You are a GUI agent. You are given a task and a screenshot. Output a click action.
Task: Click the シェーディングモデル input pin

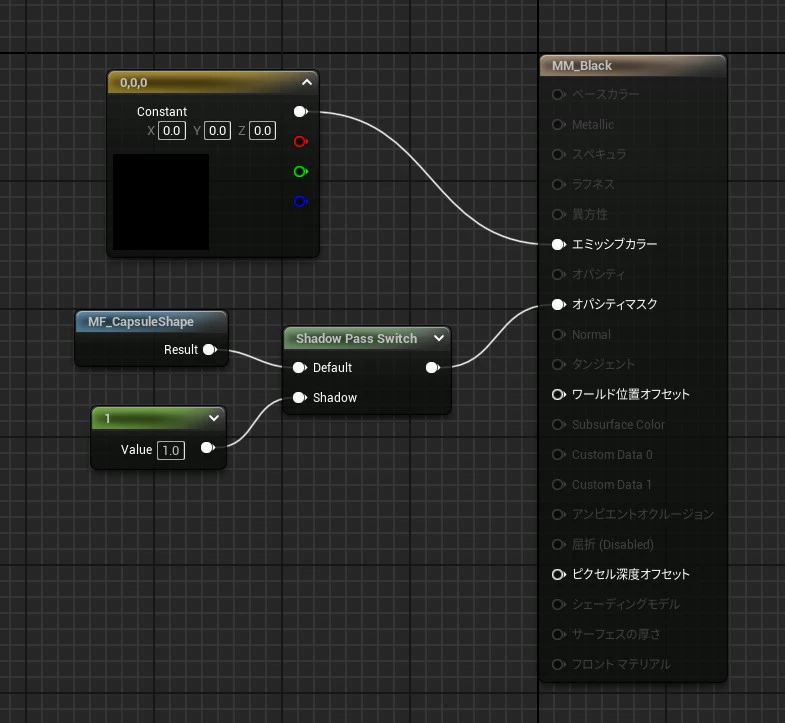558,604
